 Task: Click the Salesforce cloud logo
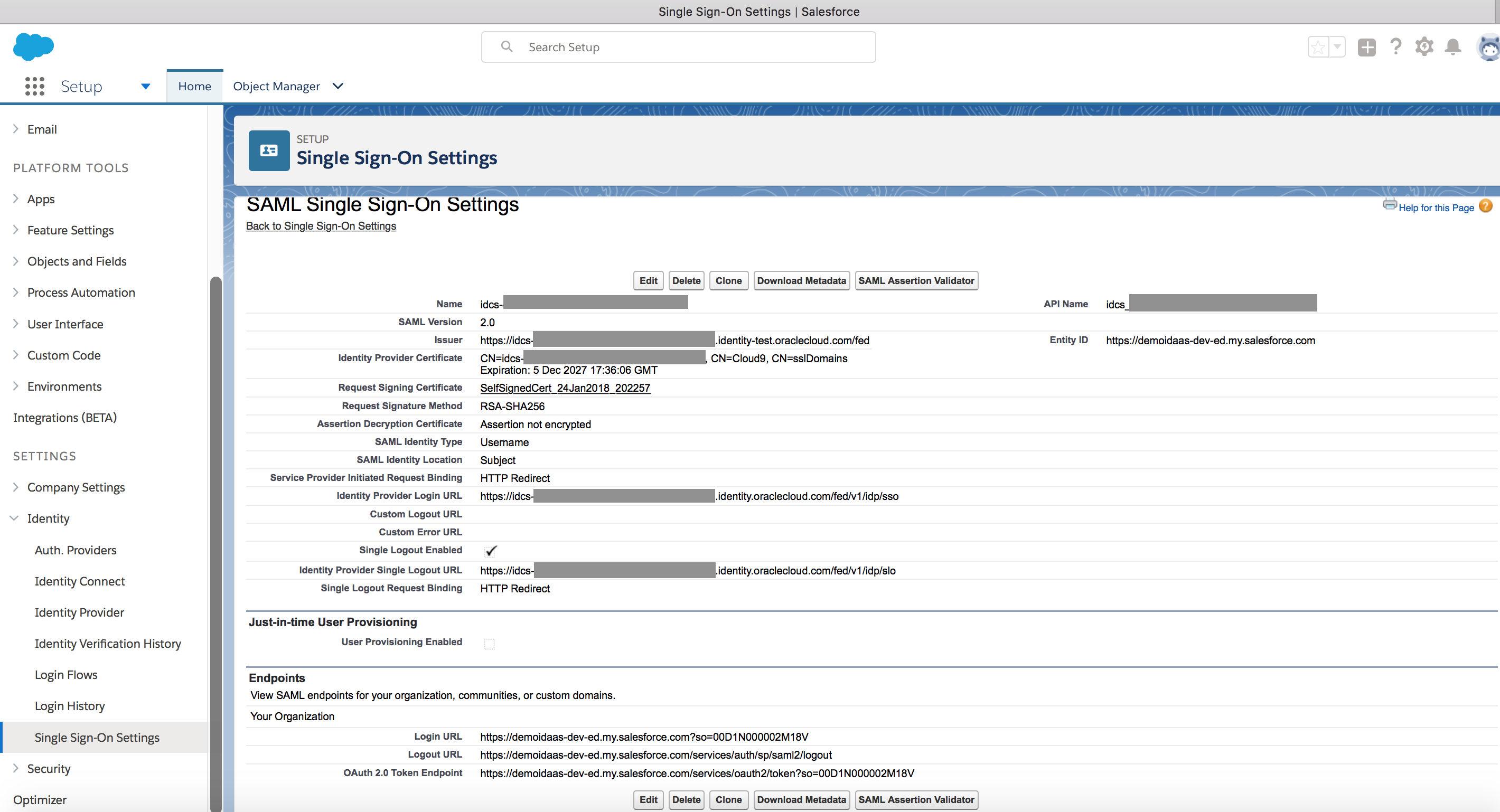click(x=33, y=46)
